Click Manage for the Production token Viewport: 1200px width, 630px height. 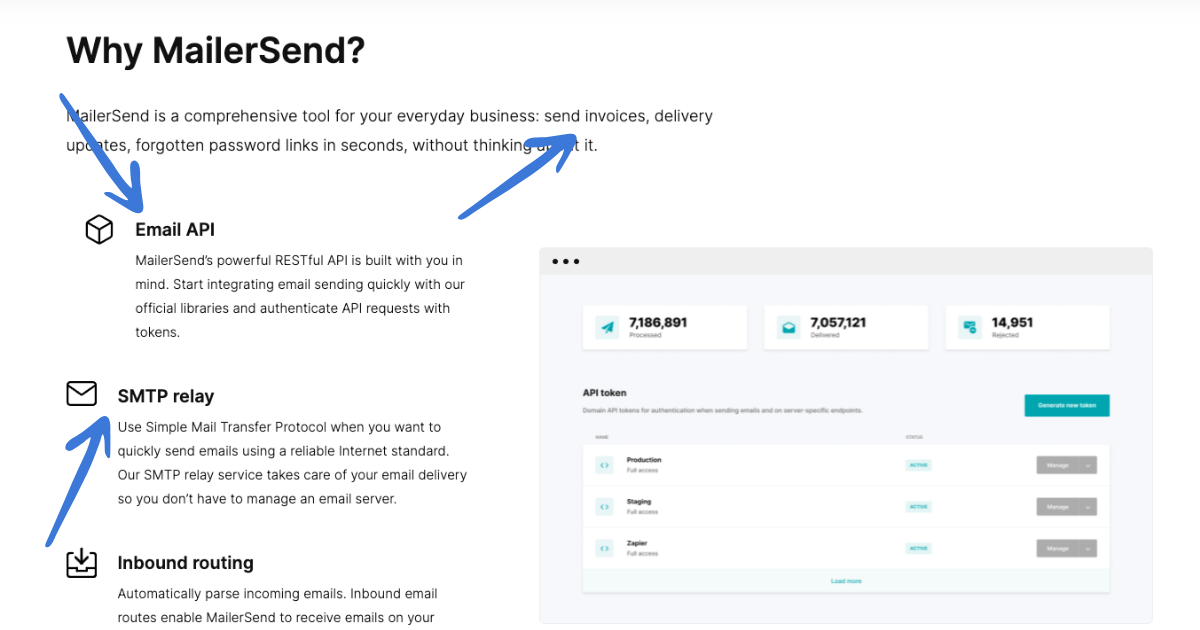(1058, 465)
